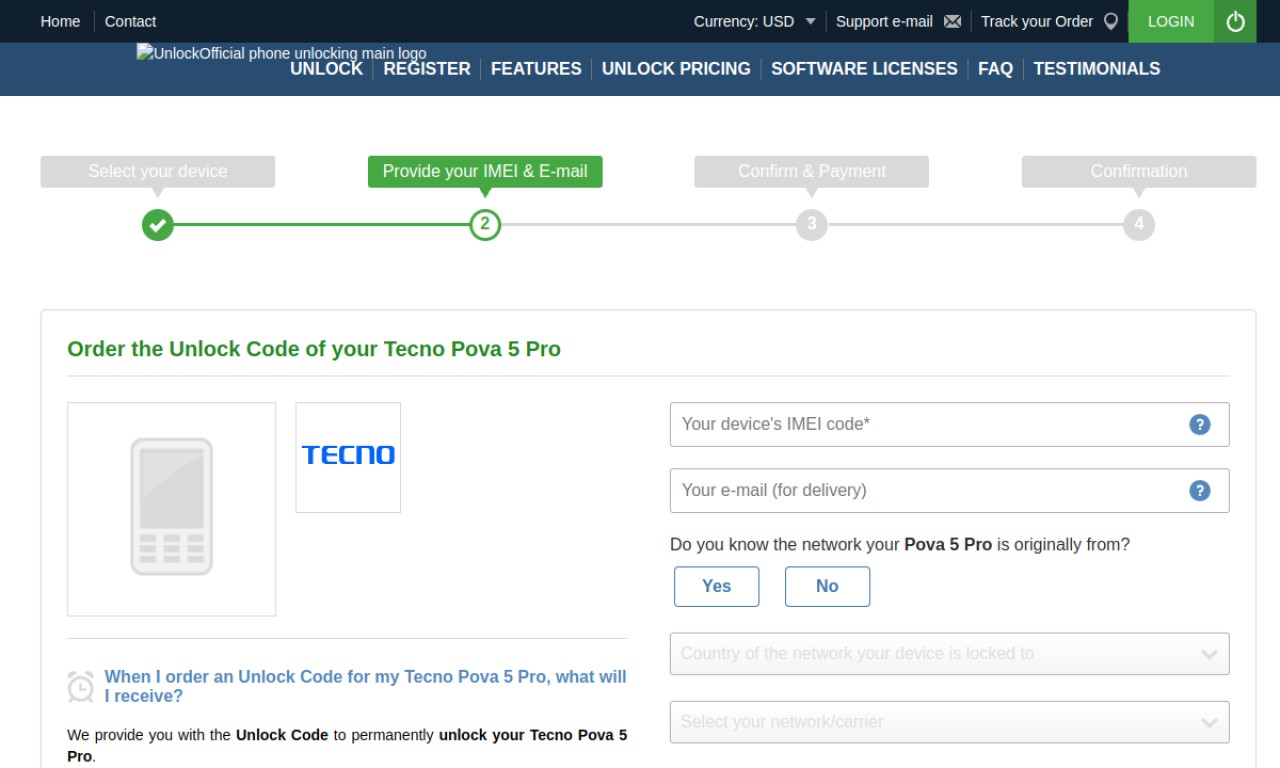The image size is (1280, 768).
Task: Click the envelope icon next to Support e-mail
Action: coord(952,21)
